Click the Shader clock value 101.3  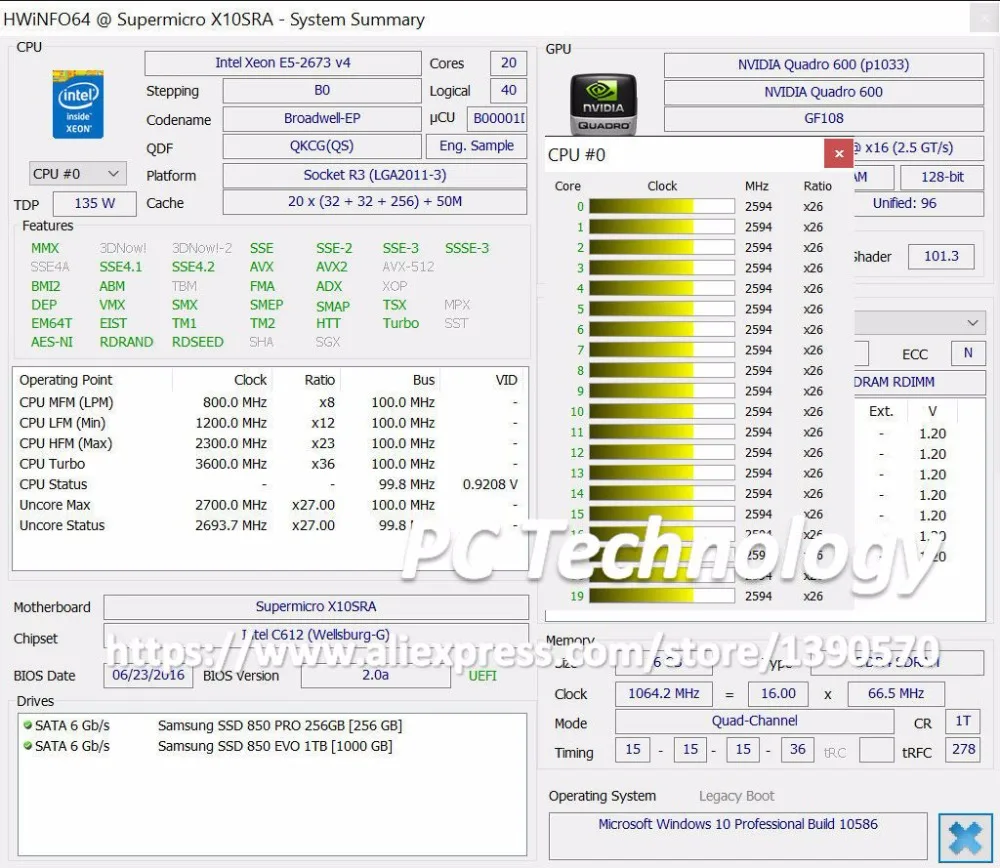point(941,256)
